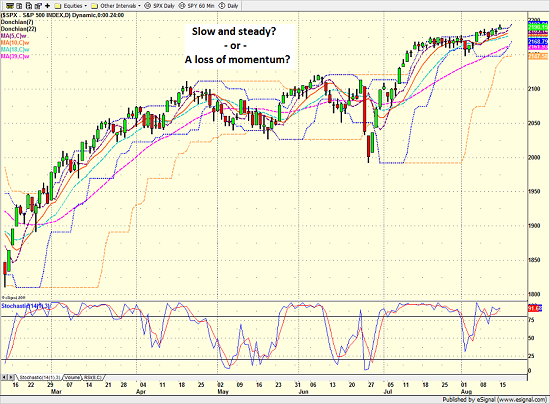Viewport: 550px width, 404px height.
Task: Click the Jun month label on time axis
Action: tap(303, 391)
